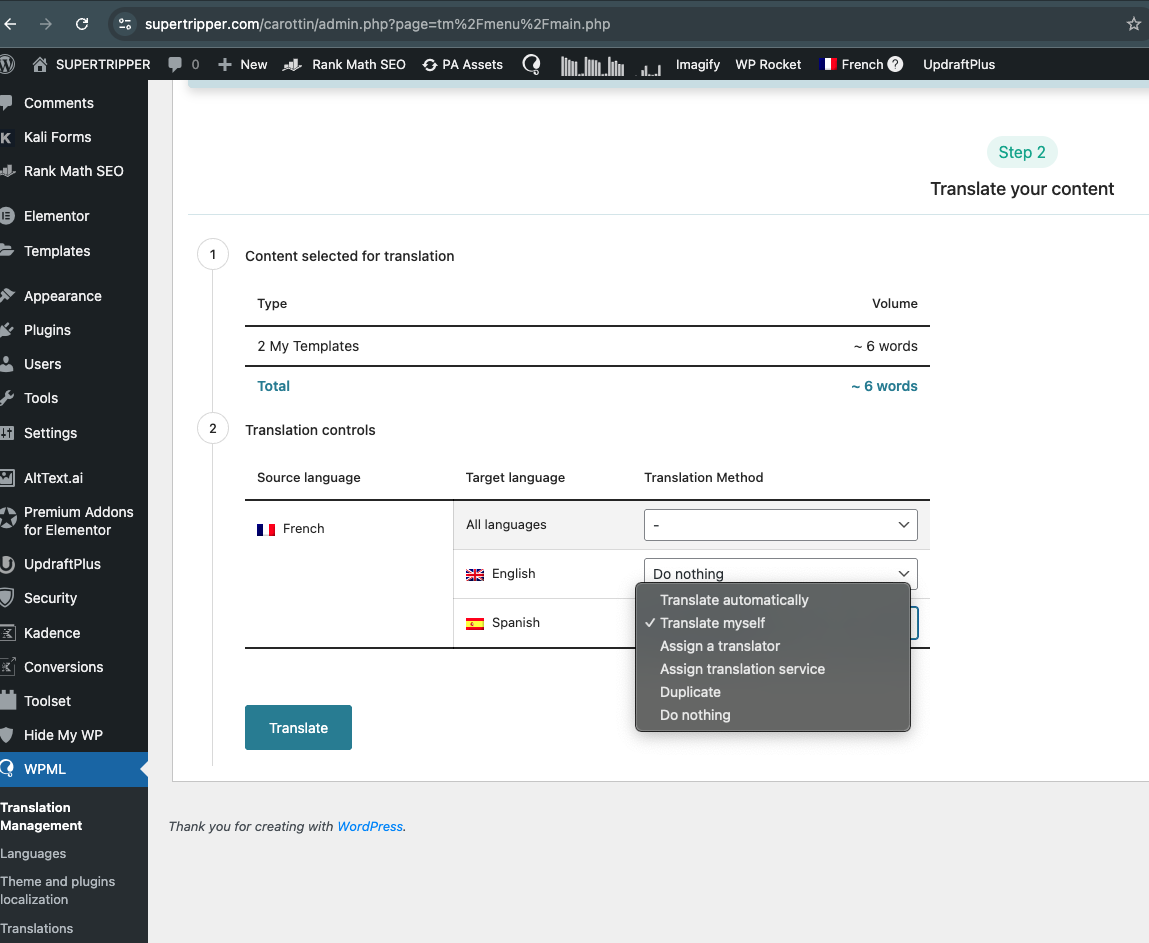This screenshot has width=1149, height=943.
Task: Click the browser forward arrow
Action: coord(45,24)
